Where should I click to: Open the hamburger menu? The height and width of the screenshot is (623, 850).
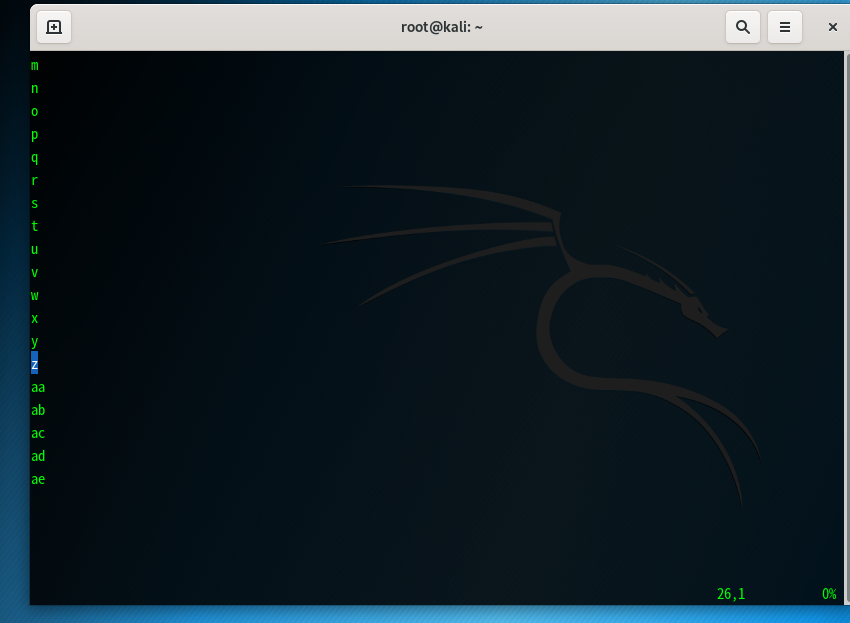(x=784, y=27)
